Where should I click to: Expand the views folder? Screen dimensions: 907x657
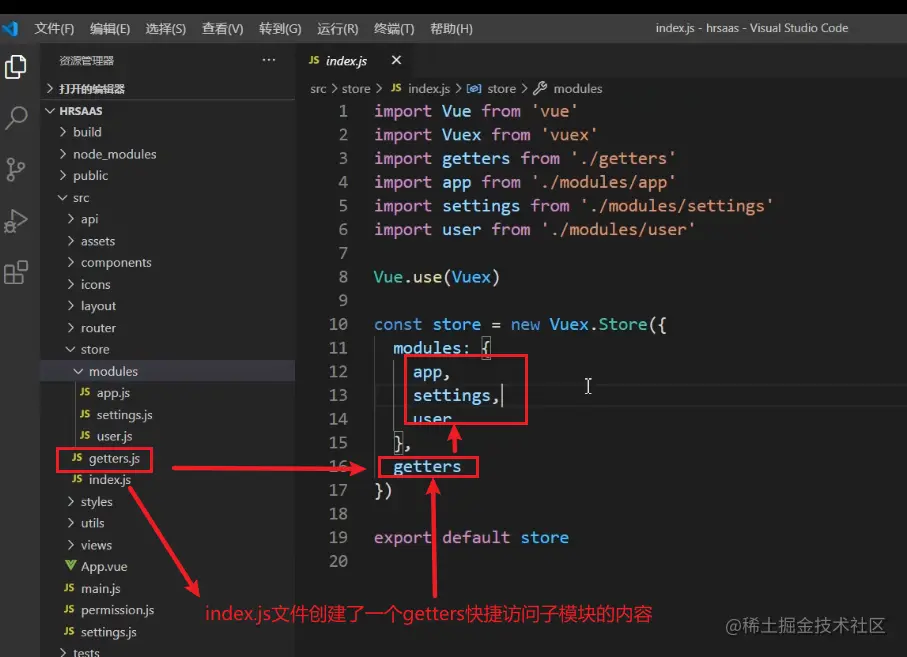coord(168,545)
